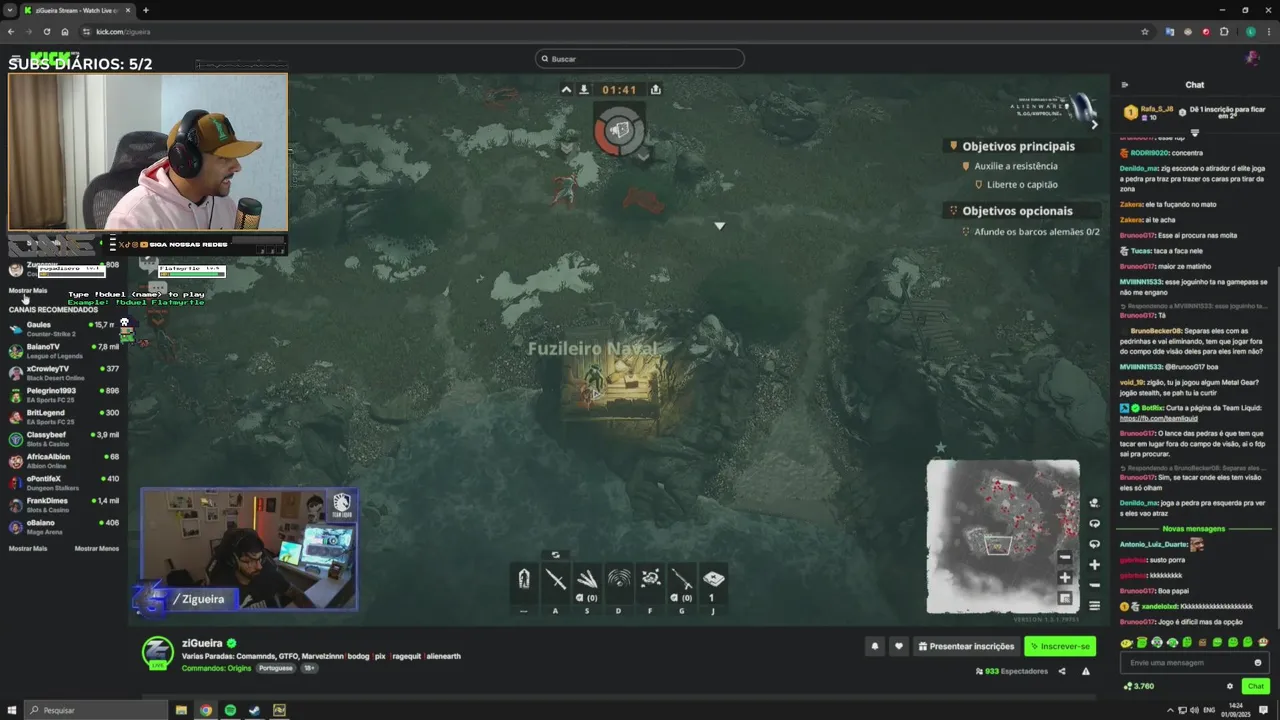
Task: Expand objectives panel right arrow
Action: pos(1094,125)
